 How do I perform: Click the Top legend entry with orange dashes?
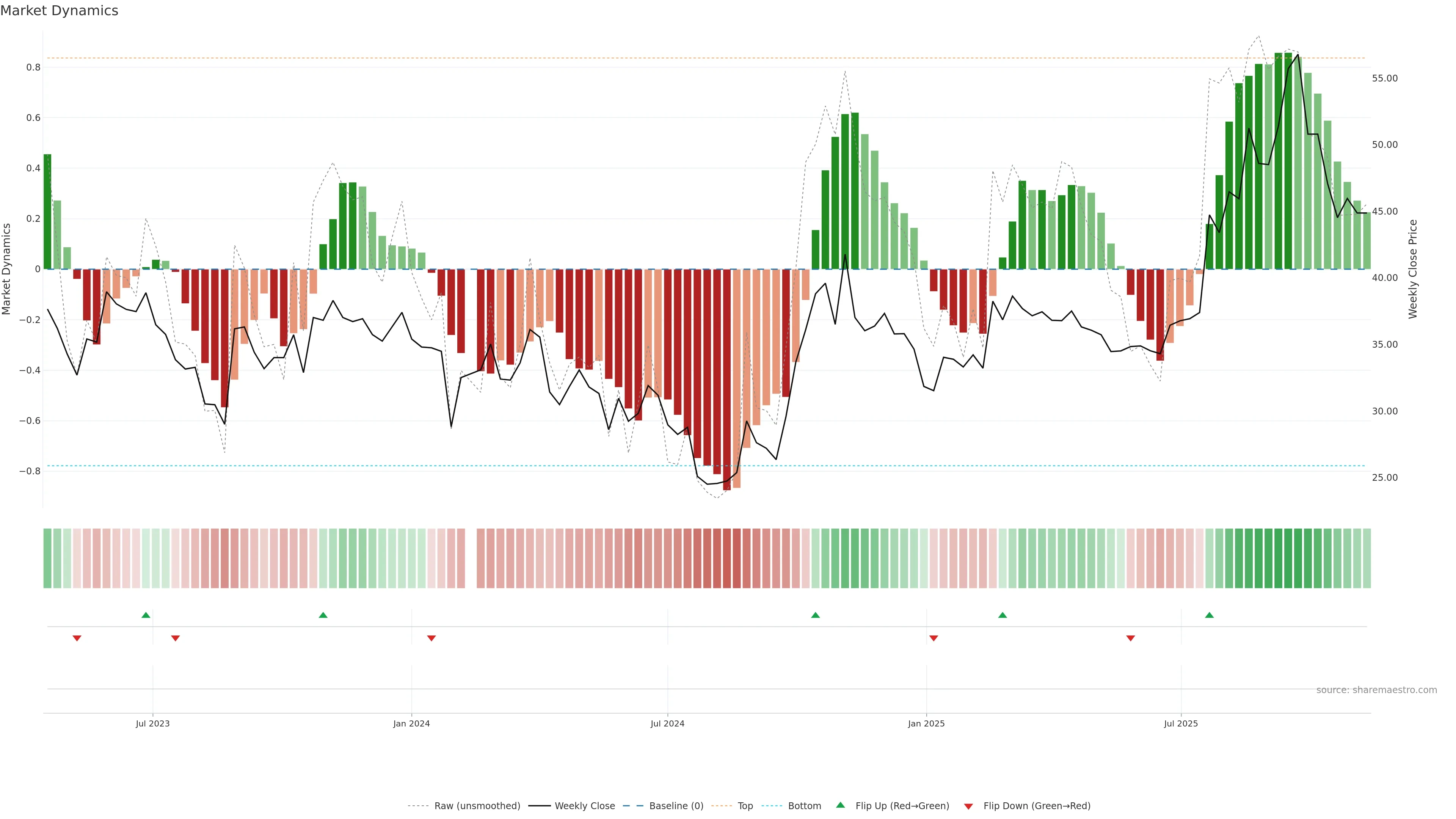745,805
